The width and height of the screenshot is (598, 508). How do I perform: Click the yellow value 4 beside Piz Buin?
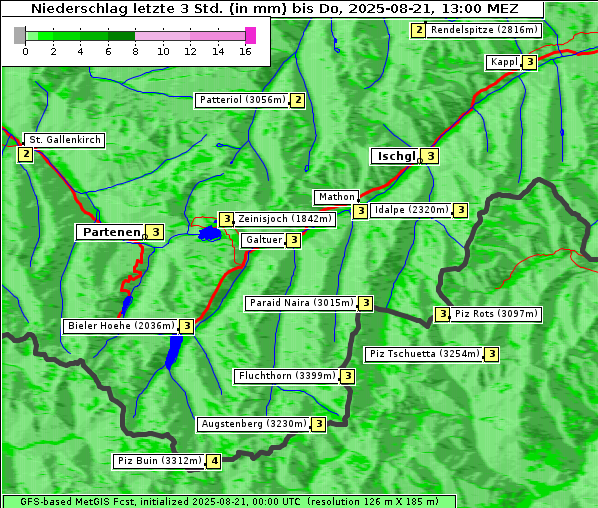coord(214,461)
